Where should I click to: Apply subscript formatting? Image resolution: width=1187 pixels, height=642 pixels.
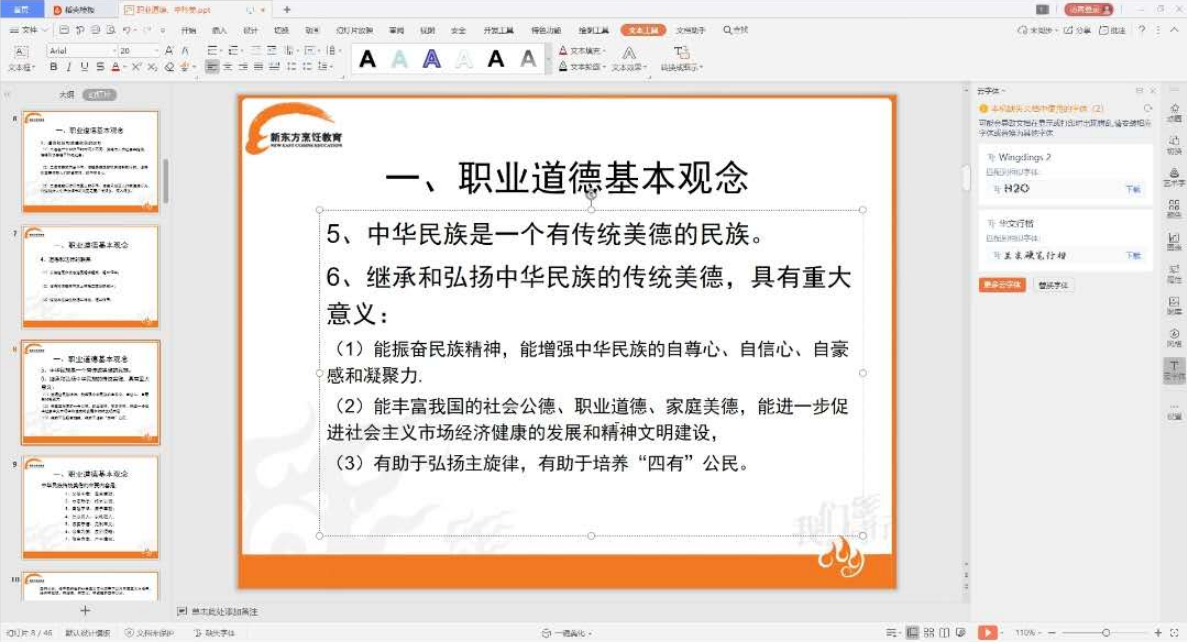pos(152,67)
